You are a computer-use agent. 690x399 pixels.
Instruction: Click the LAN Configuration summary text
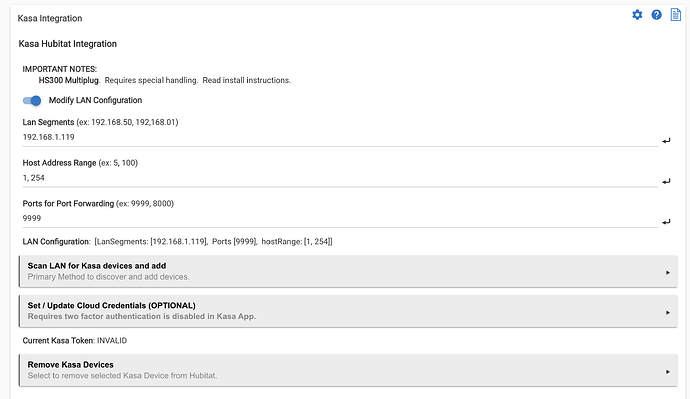177,242
